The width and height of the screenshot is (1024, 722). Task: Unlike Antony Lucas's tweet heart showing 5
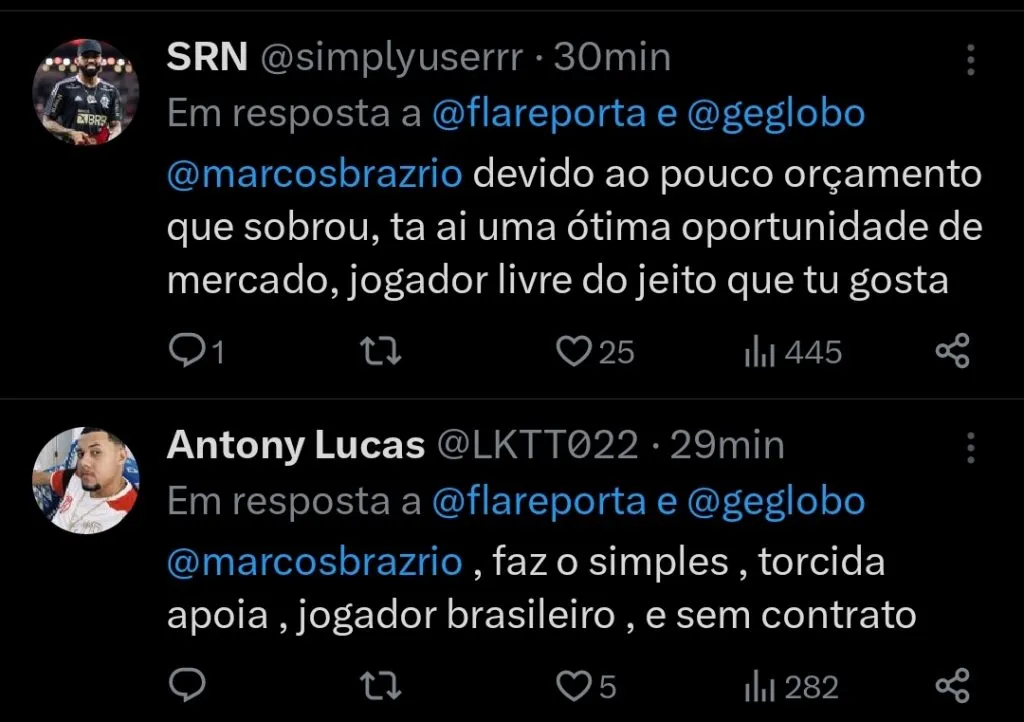point(575,687)
